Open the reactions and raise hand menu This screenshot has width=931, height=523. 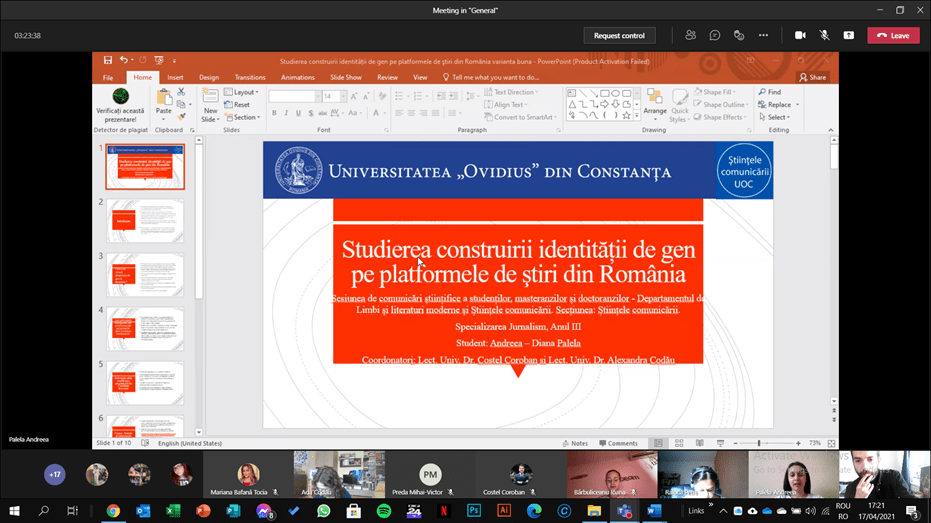(x=739, y=35)
